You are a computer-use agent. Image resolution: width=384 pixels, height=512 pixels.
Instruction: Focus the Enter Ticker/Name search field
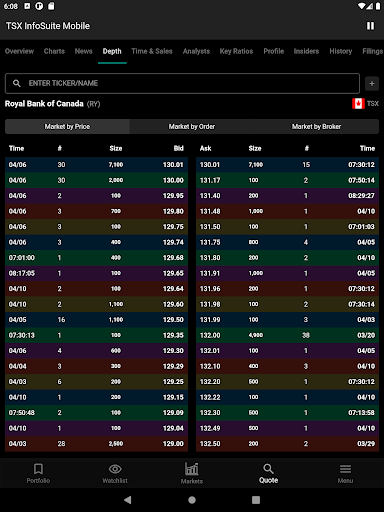(x=182, y=83)
